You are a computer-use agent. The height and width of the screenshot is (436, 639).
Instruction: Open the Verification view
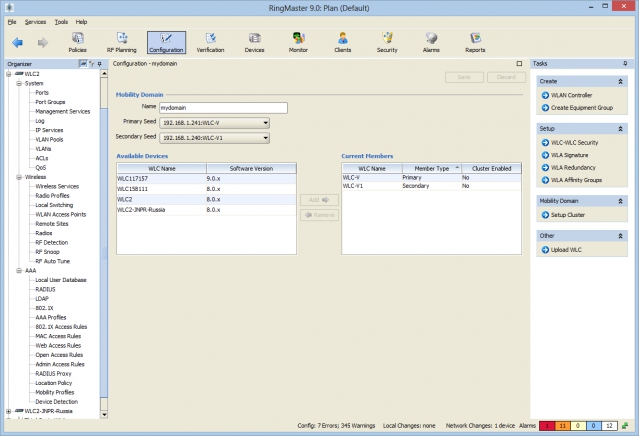(211, 42)
